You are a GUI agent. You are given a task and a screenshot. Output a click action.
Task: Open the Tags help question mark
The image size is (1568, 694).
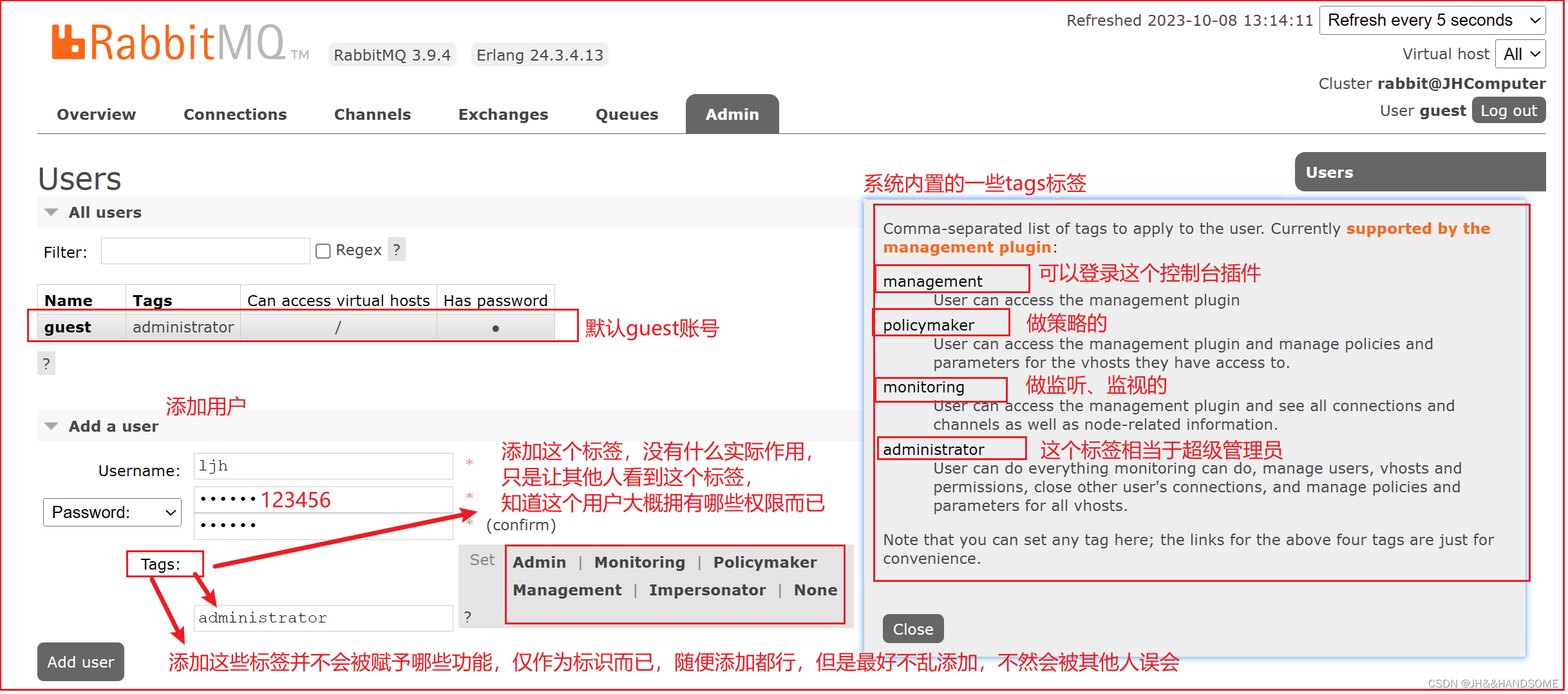pos(468,617)
